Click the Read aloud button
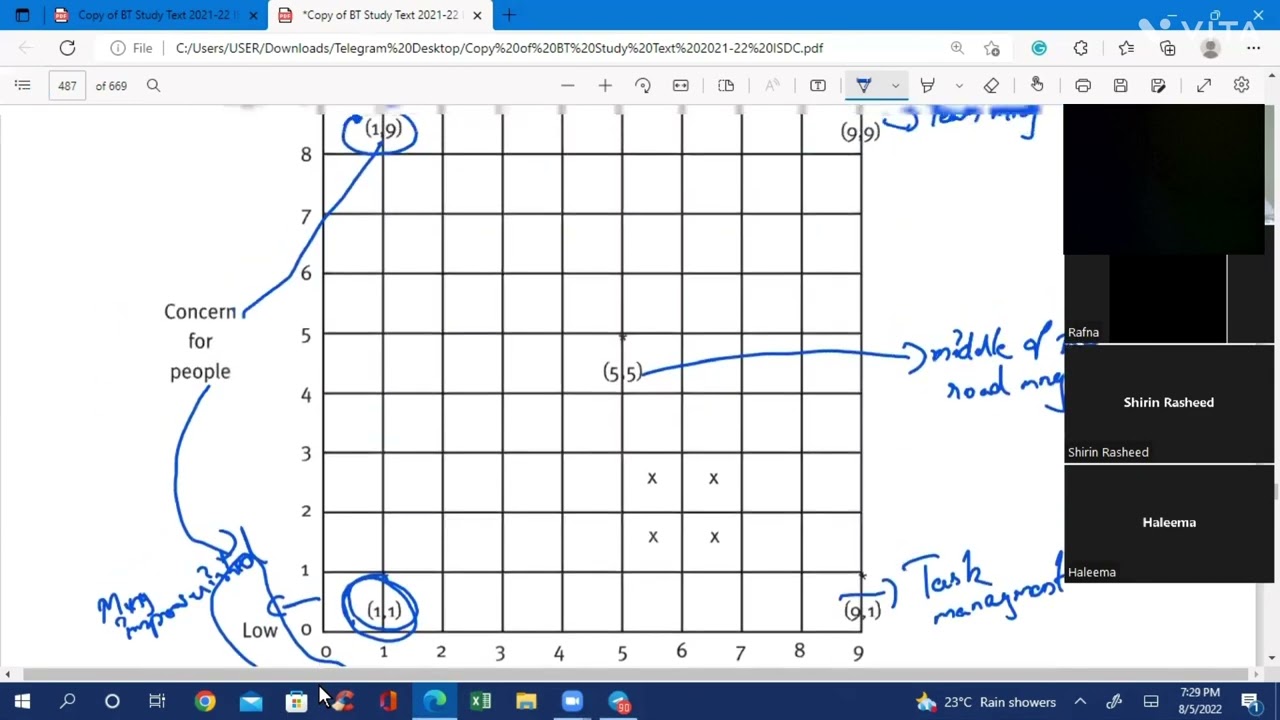 pyautogui.click(x=772, y=86)
